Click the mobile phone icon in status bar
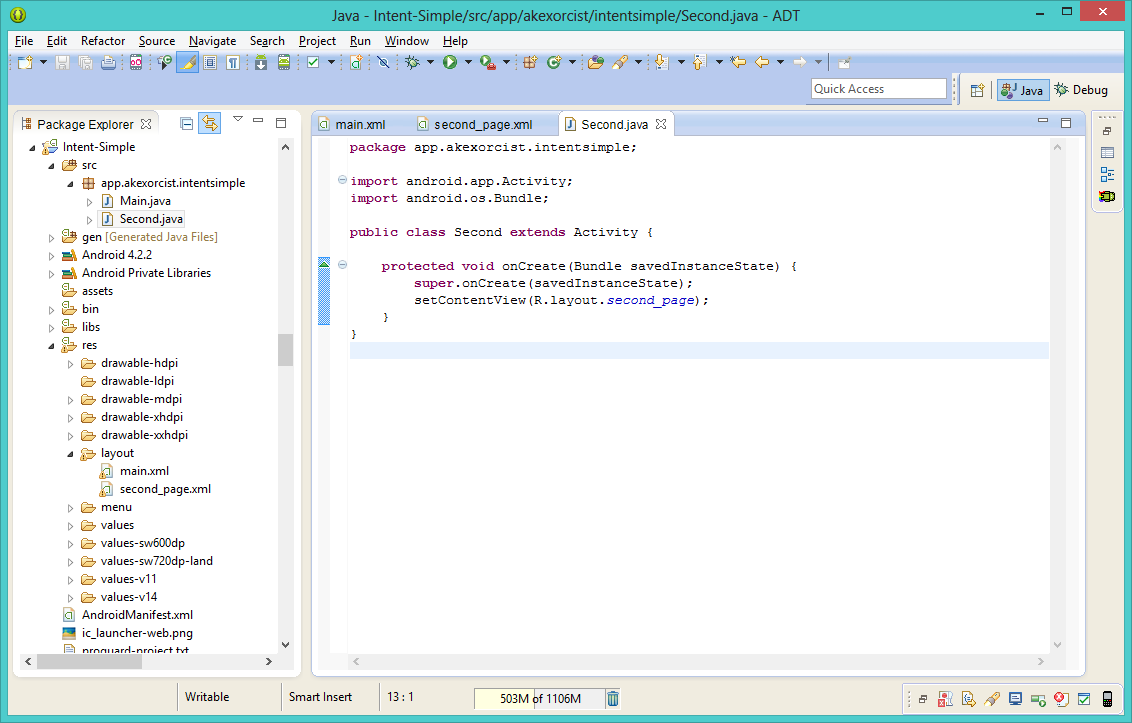The image size is (1132, 723). tap(1107, 698)
